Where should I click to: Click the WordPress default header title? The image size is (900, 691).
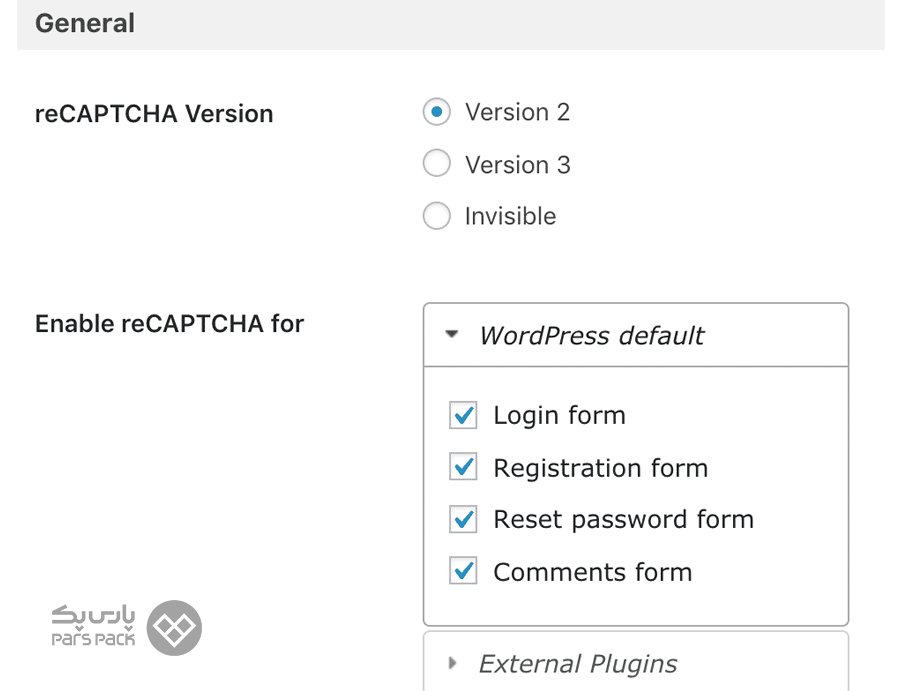592,336
